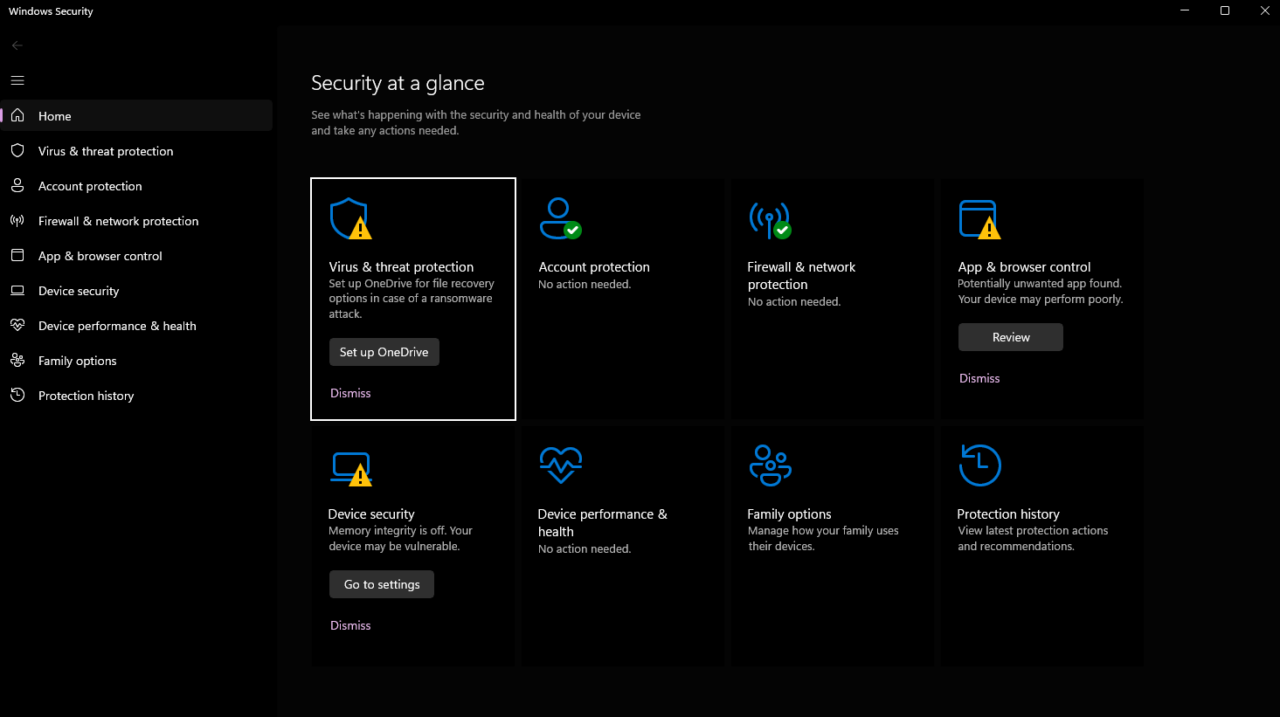
Task: Open the Account protection sidebar entry
Action: (90, 185)
